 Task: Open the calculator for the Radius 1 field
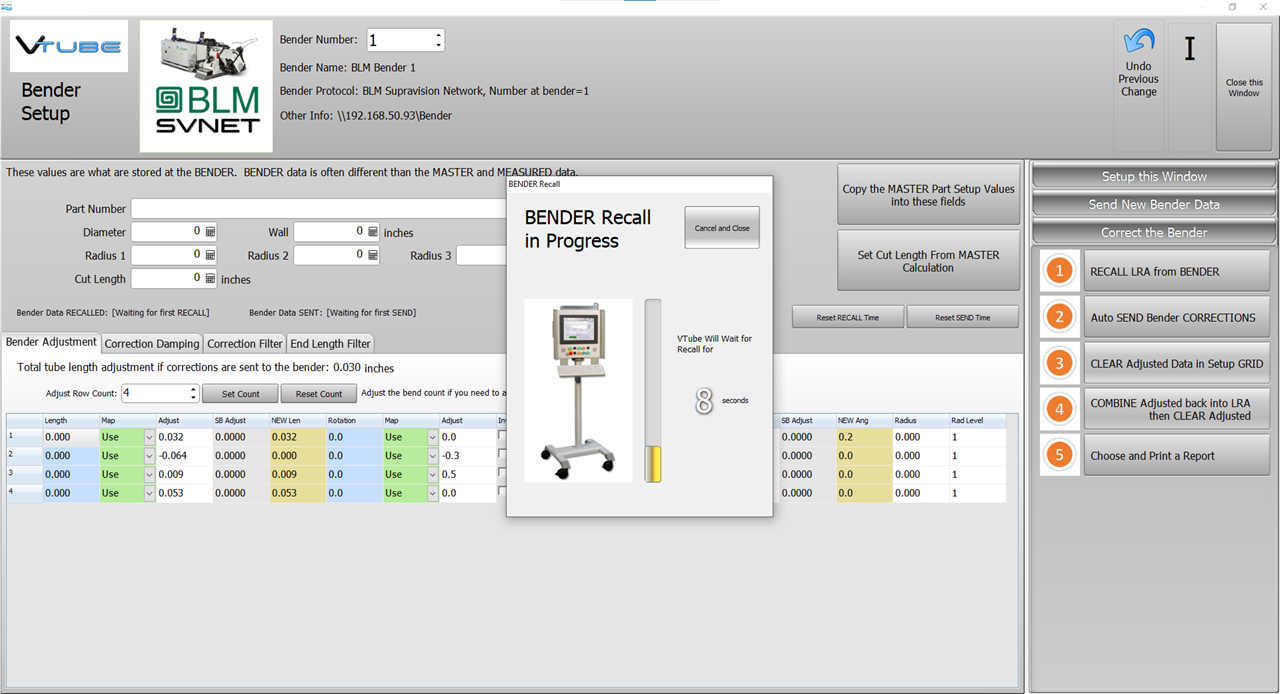(211, 255)
